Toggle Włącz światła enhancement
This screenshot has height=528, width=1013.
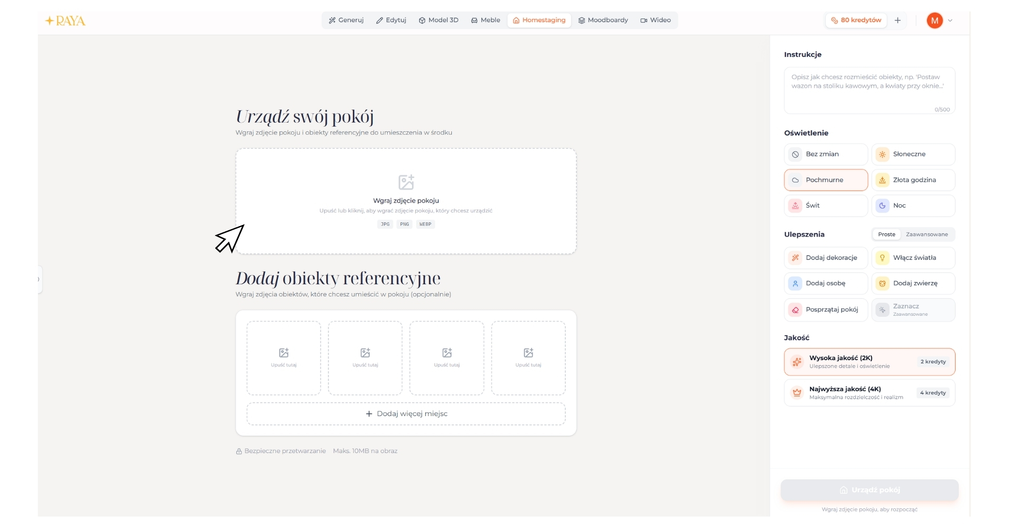point(913,258)
